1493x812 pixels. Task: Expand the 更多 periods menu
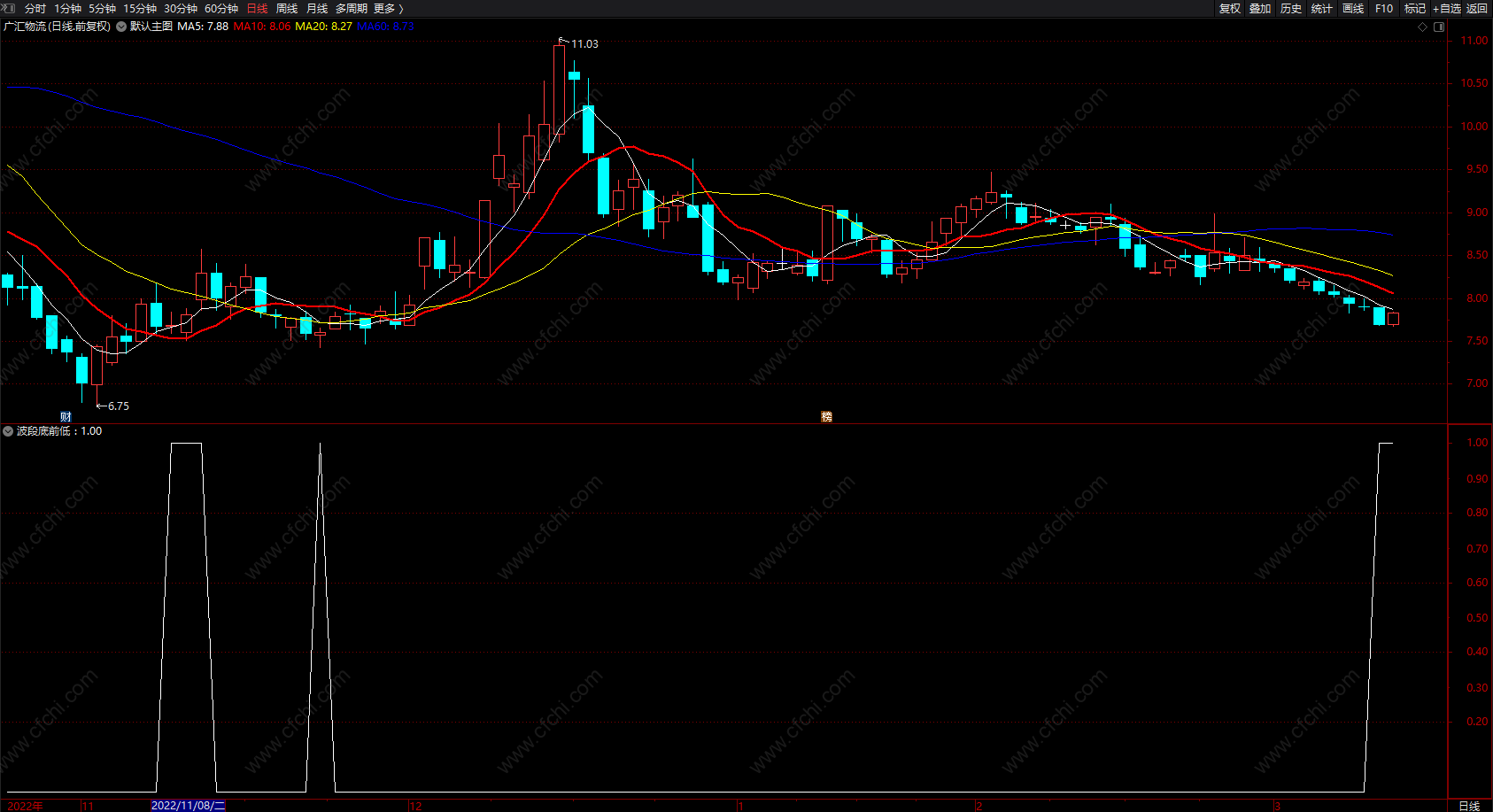click(x=388, y=9)
